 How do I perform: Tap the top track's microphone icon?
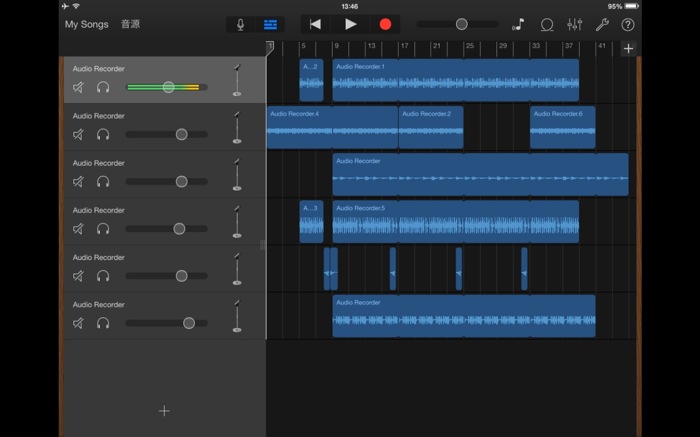pyautogui.click(x=237, y=80)
